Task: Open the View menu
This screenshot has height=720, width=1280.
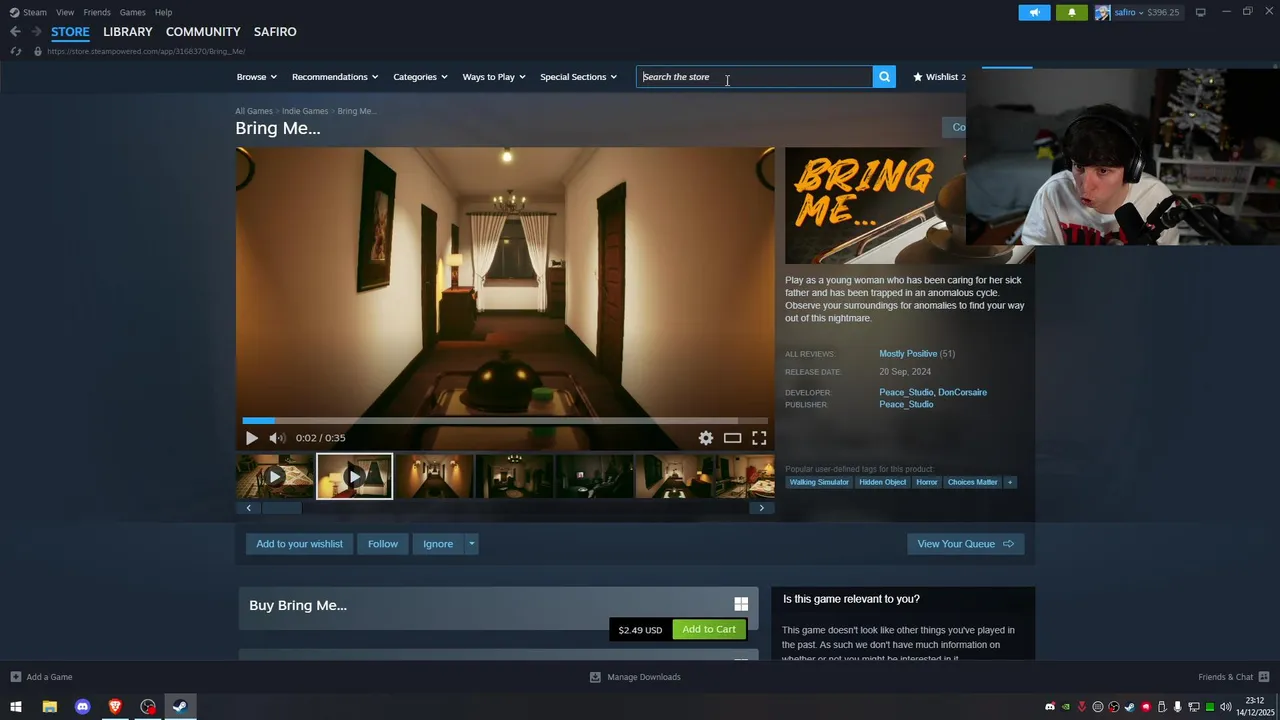Action: click(65, 12)
